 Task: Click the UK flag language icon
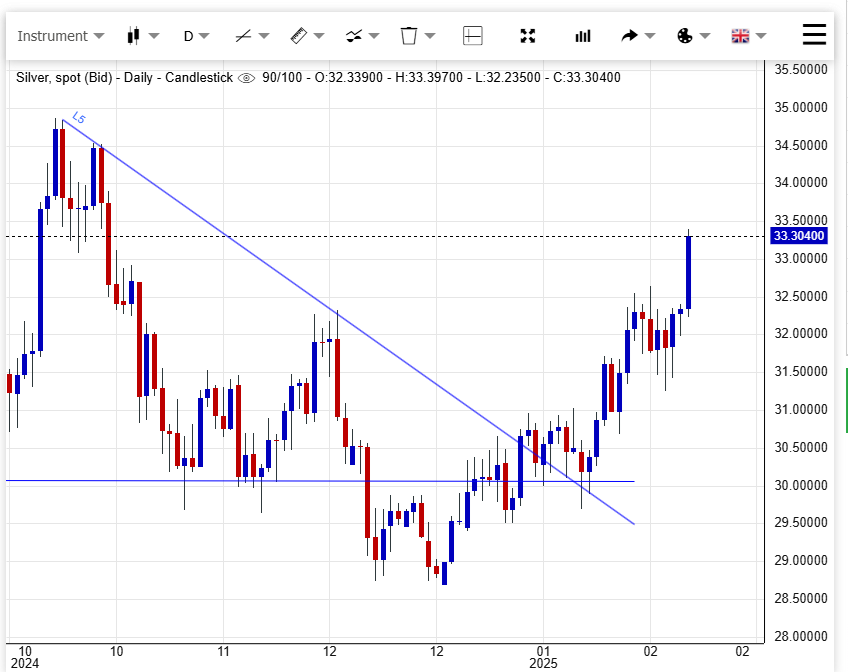point(740,36)
